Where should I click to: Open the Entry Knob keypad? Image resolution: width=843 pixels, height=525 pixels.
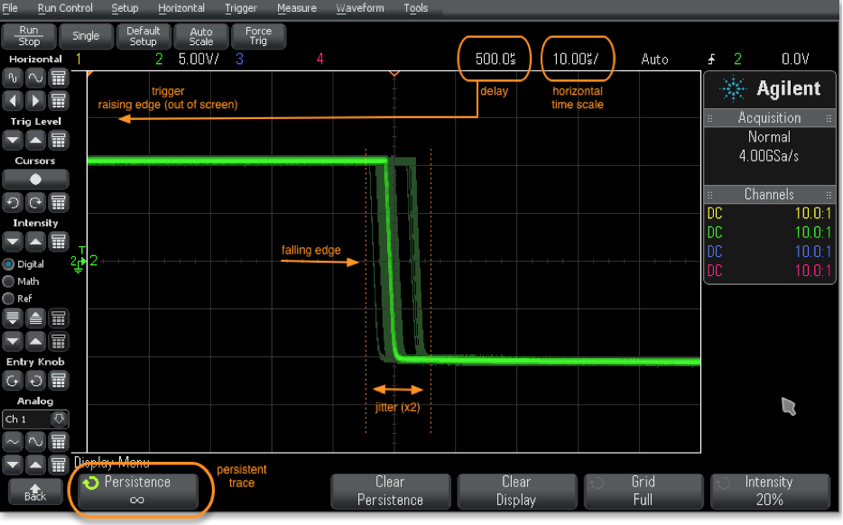(58, 381)
